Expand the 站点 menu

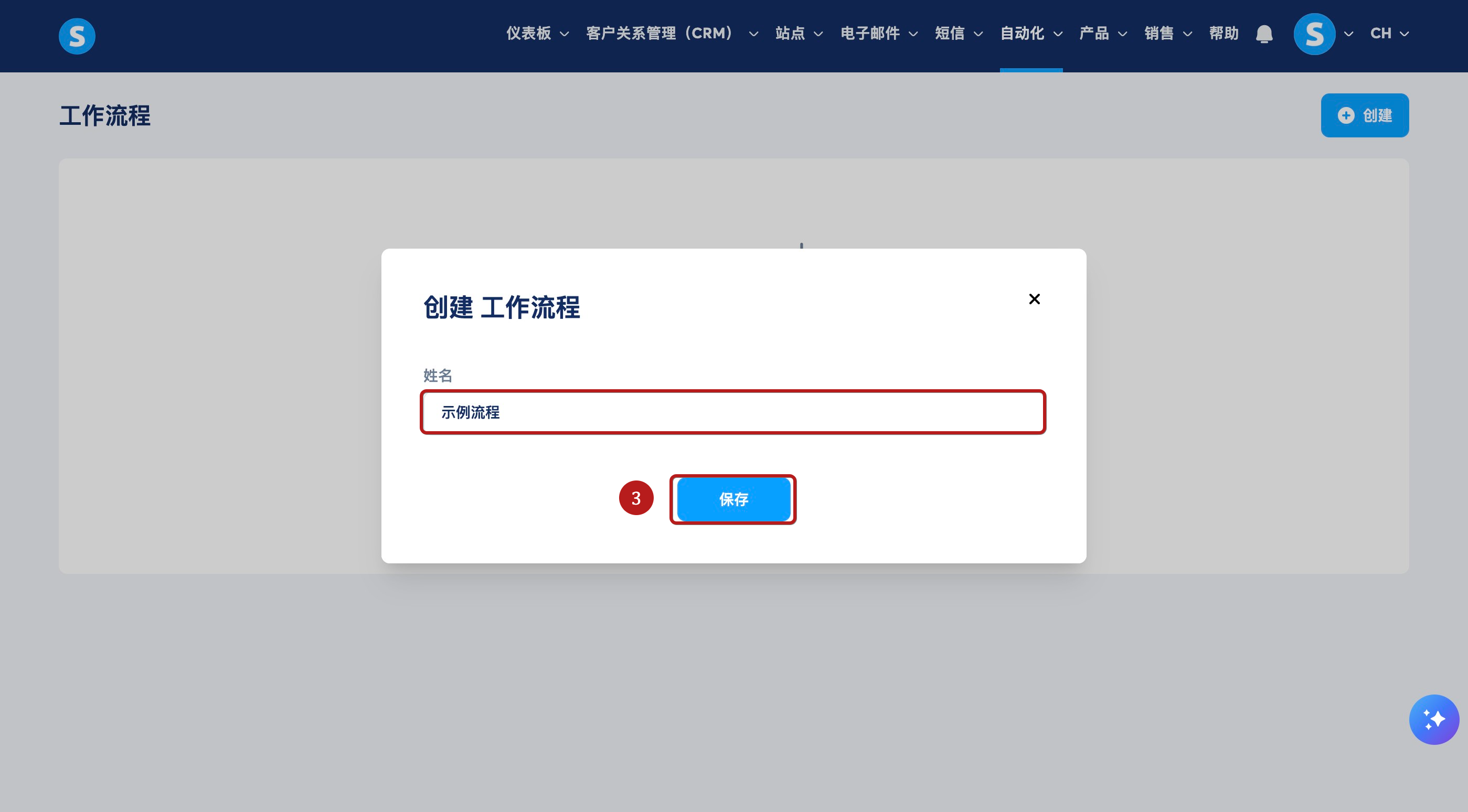click(x=799, y=34)
